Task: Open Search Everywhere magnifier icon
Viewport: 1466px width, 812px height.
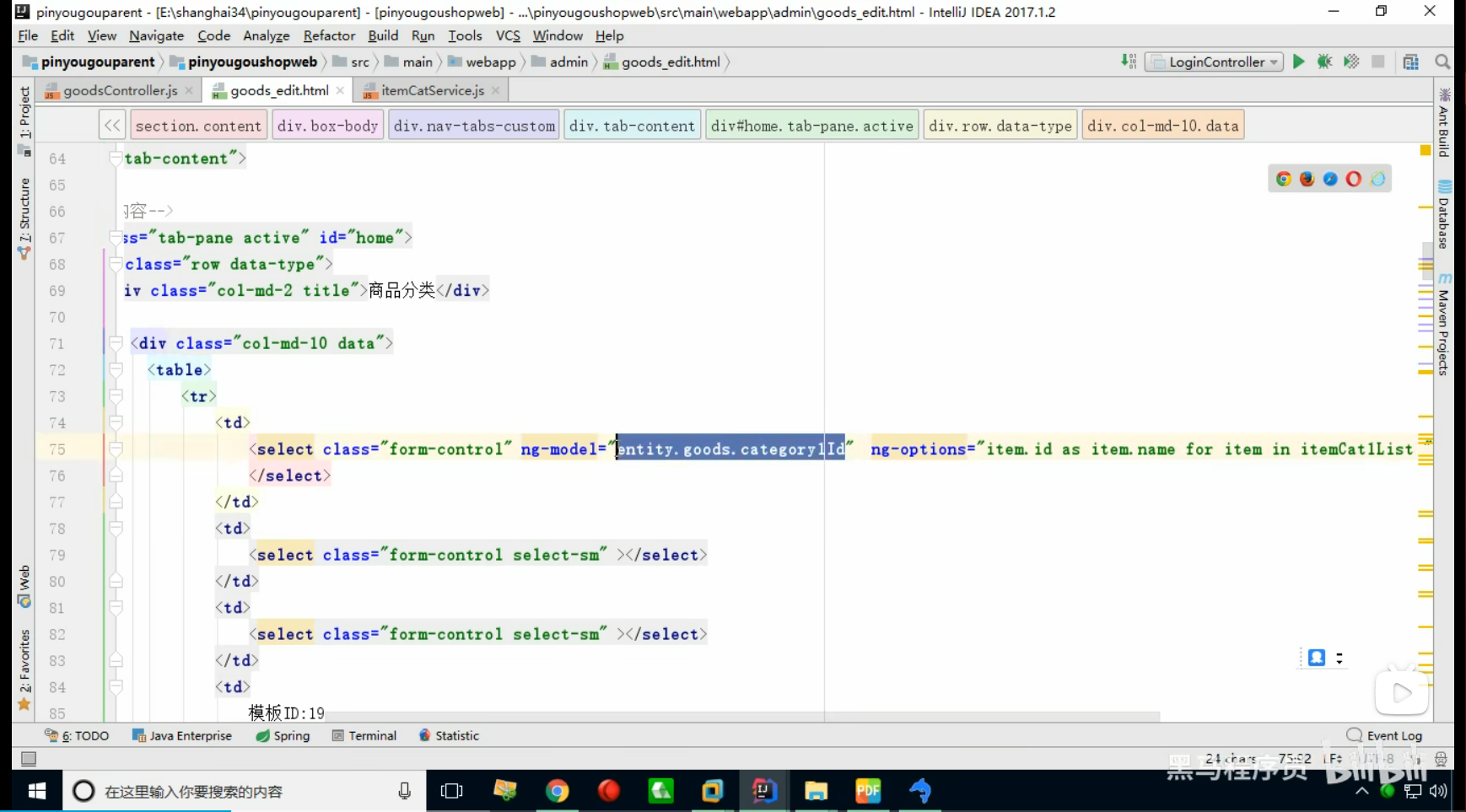Action: [1442, 62]
